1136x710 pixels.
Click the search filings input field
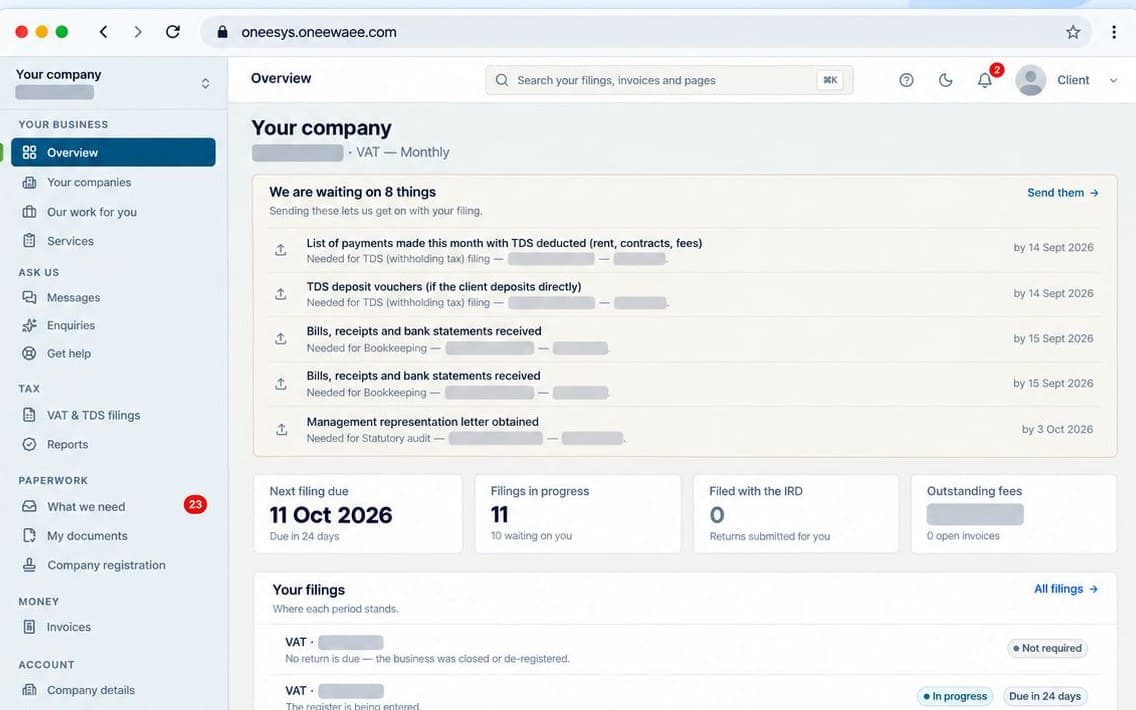(x=669, y=80)
